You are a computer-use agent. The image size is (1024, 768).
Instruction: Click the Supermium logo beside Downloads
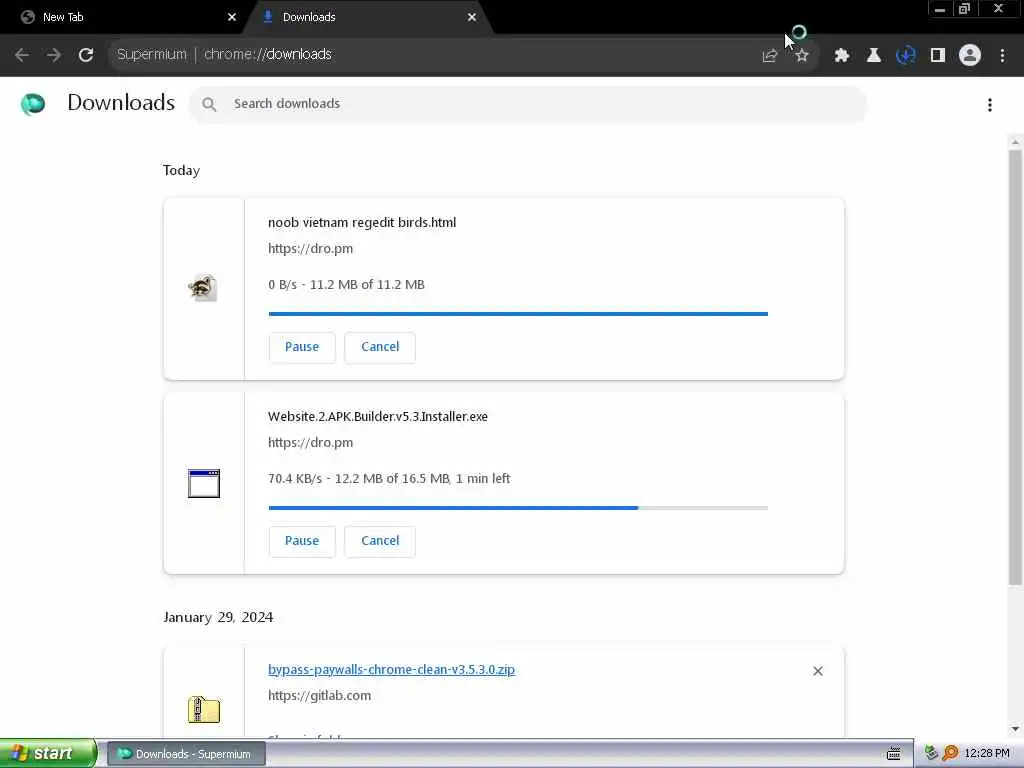pyautogui.click(x=33, y=104)
